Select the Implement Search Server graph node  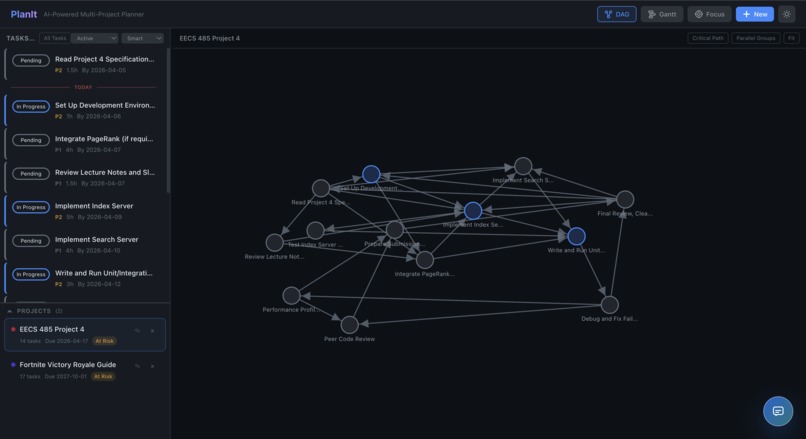(x=523, y=166)
